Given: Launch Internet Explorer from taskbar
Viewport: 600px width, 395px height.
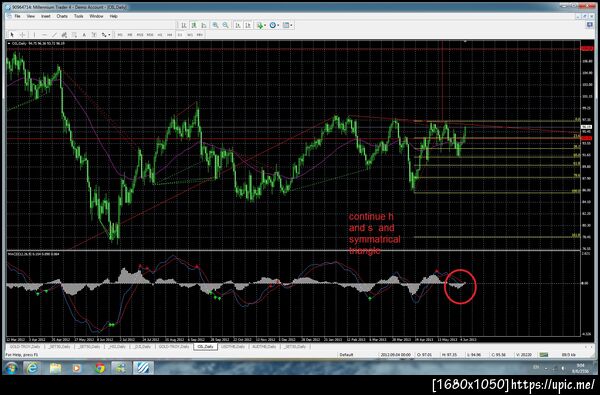Looking at the screenshot, I should tap(32, 368).
